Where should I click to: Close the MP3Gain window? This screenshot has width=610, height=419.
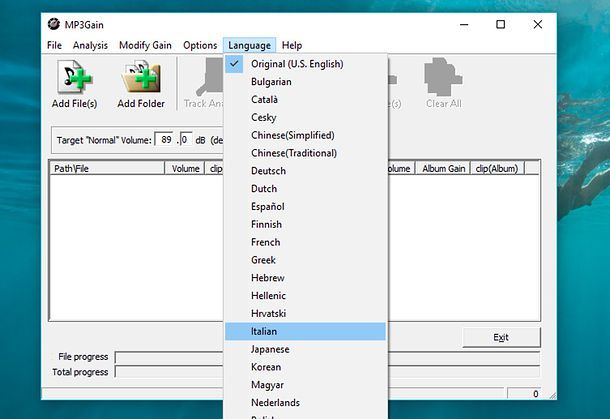coord(538,25)
